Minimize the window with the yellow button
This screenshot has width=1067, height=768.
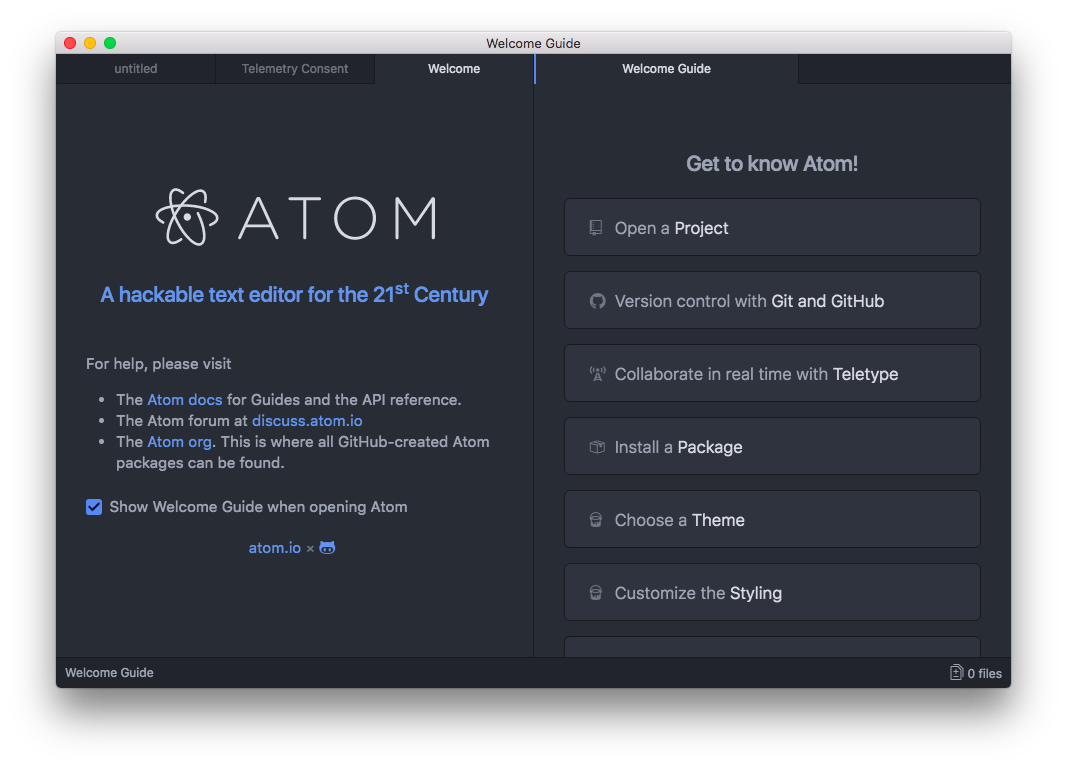point(90,43)
